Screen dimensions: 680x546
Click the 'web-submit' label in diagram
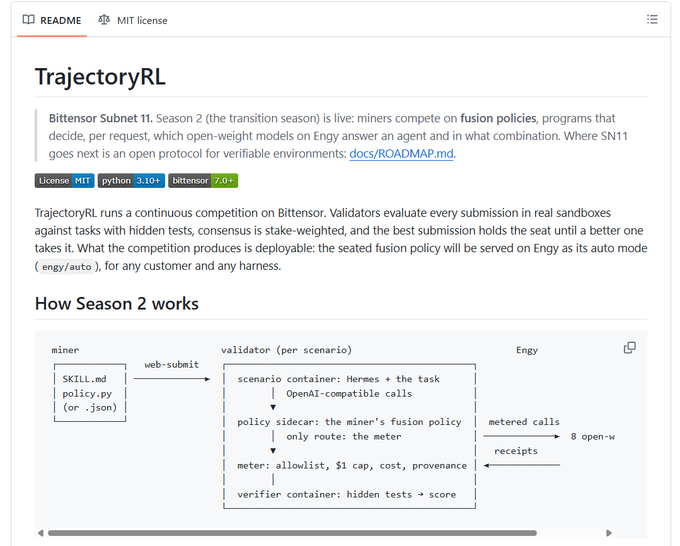172,365
